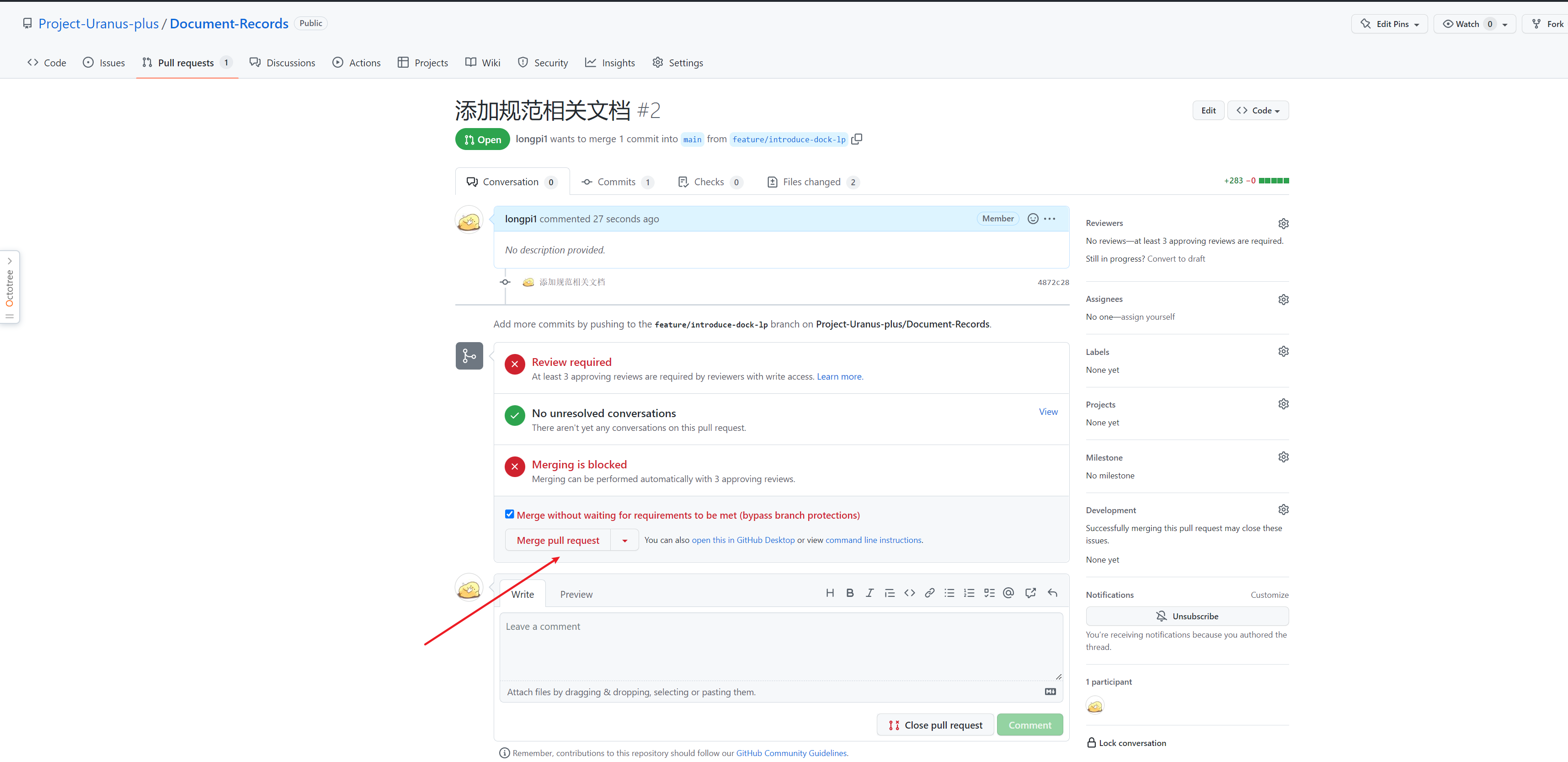Open Reviewers gear settings
Viewport: 1568px width, 762px height.
tap(1283, 224)
